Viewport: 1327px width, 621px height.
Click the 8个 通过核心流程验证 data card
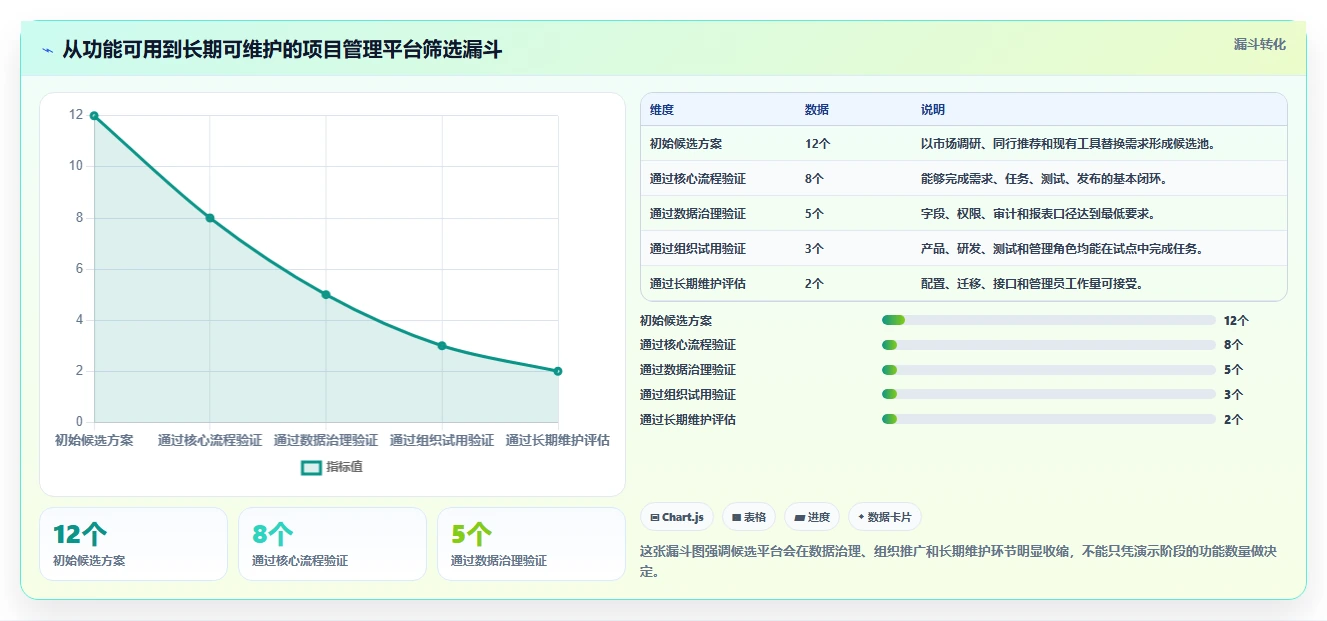[332, 544]
